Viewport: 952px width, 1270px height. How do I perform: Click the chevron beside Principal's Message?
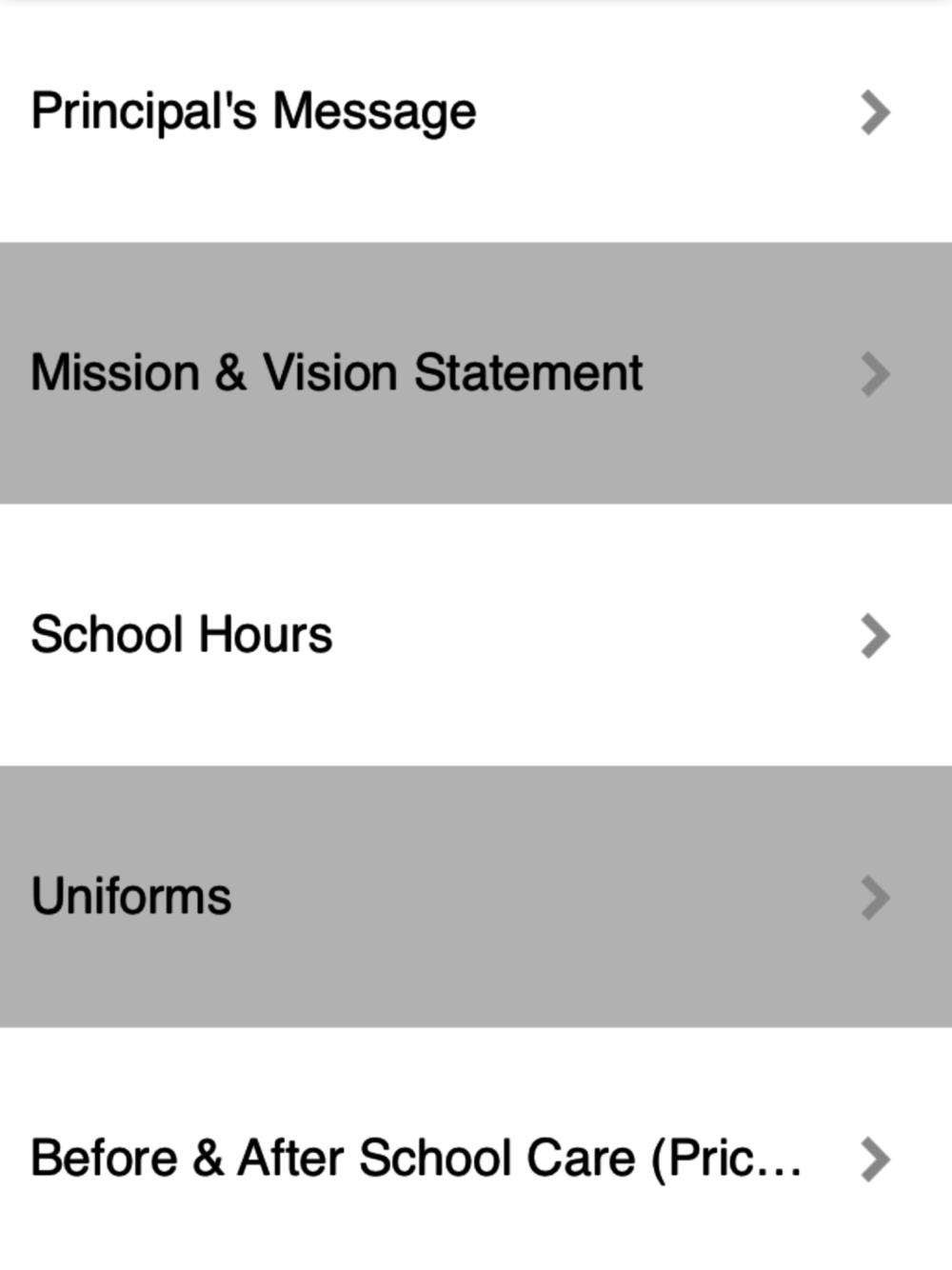[875, 112]
